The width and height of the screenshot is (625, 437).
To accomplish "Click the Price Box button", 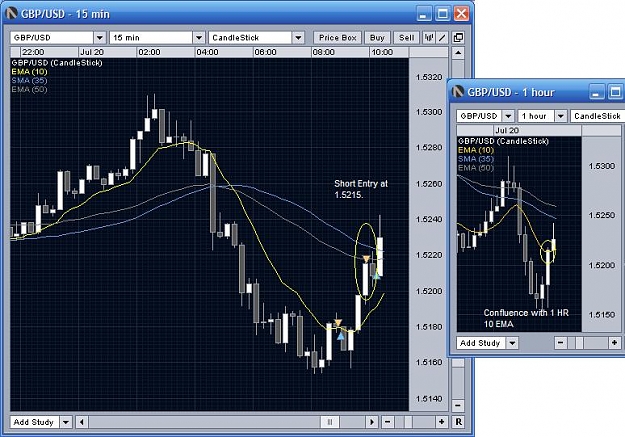I will point(338,38).
